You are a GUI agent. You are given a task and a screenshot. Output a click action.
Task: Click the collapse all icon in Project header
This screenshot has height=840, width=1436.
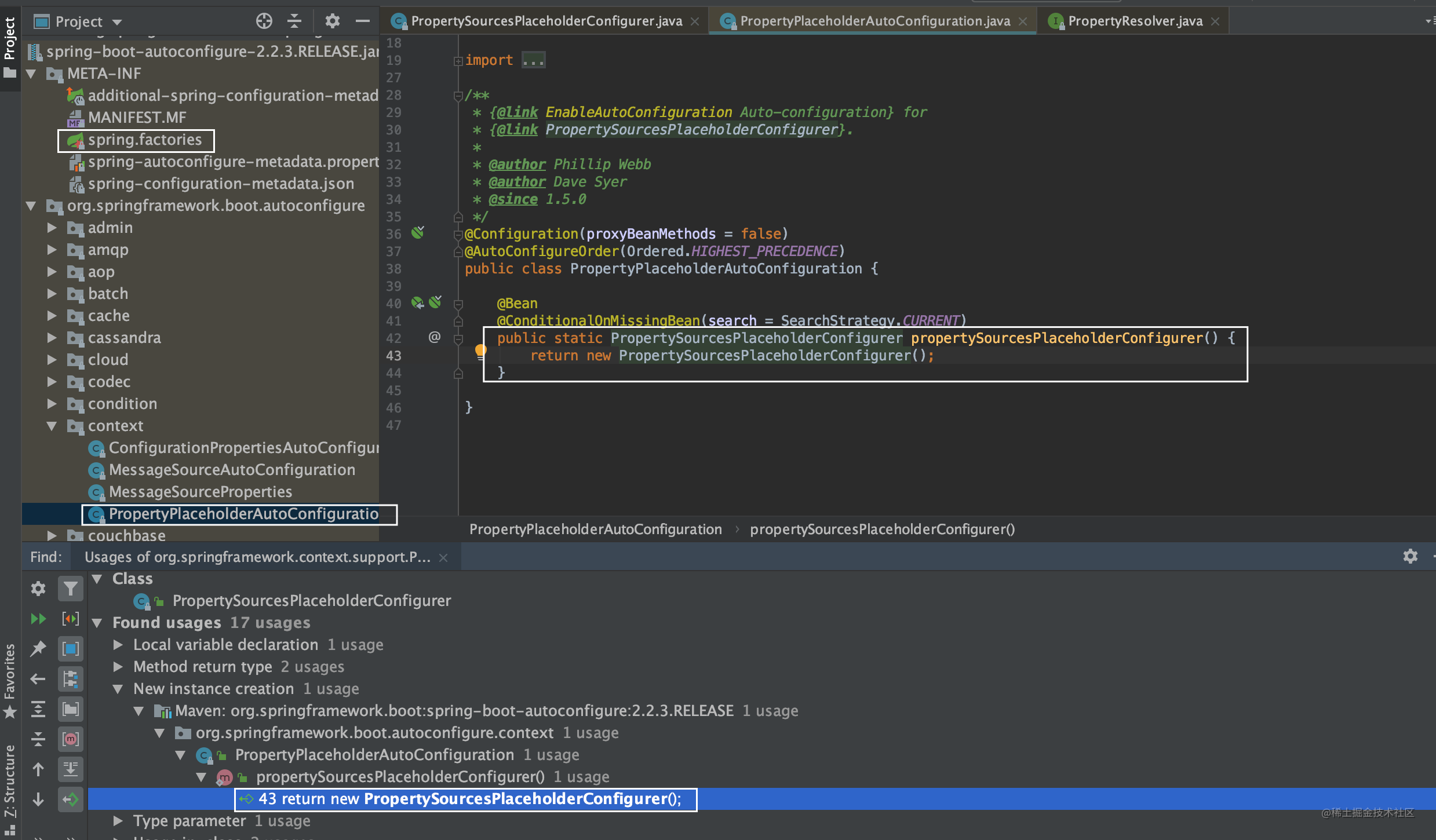(294, 21)
